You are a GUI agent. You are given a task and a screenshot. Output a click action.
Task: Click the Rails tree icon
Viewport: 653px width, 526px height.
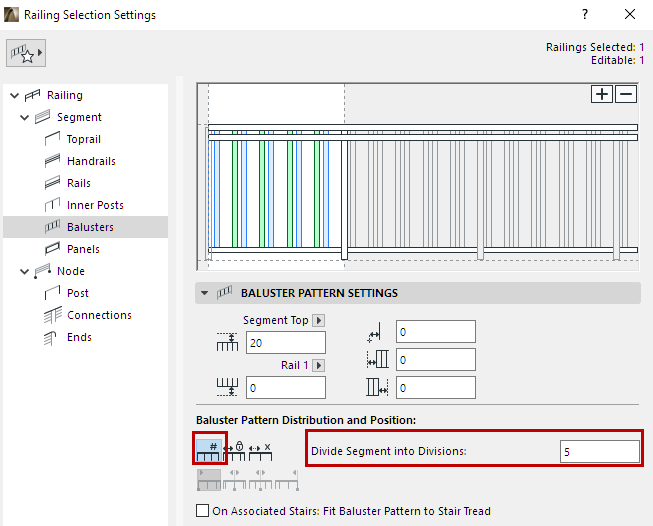[x=52, y=183]
